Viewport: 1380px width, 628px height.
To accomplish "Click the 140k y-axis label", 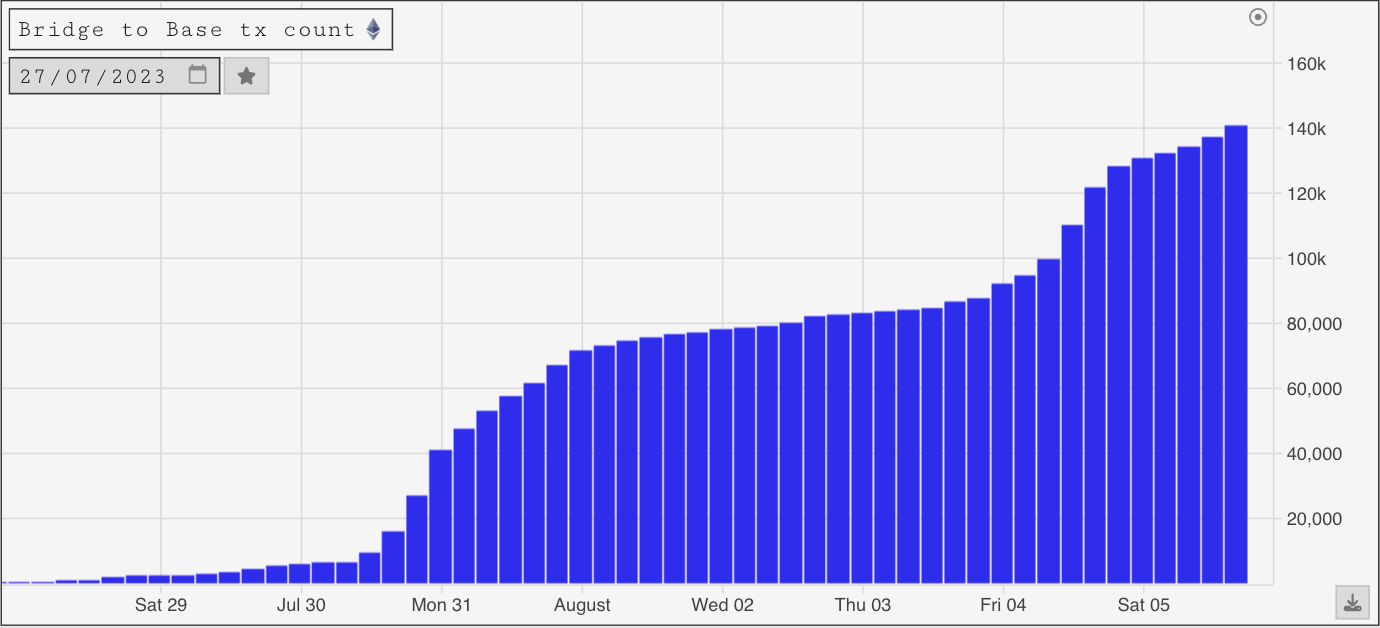I will click(x=1306, y=129).
